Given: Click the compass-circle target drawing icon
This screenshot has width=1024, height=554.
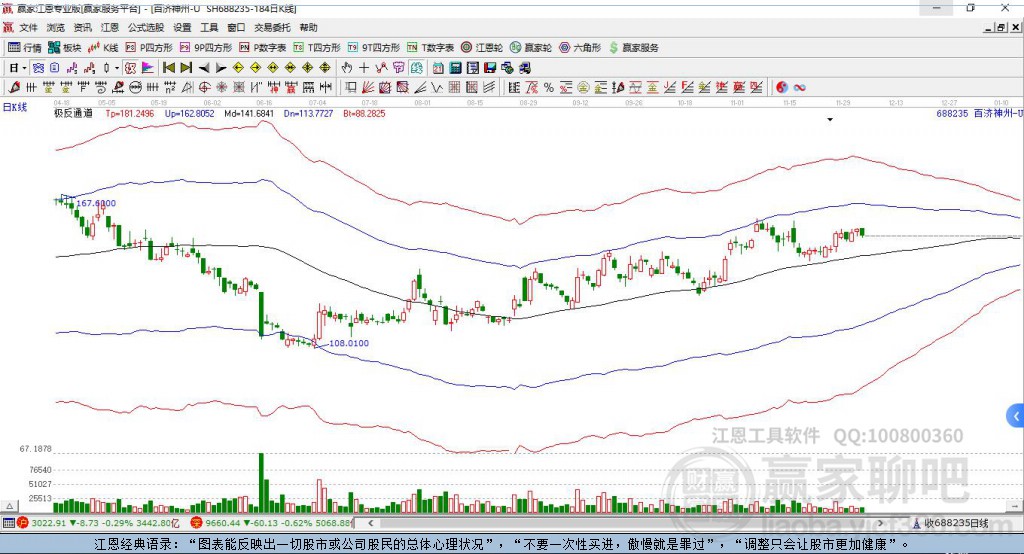Looking at the screenshot, I should [x=204, y=88].
